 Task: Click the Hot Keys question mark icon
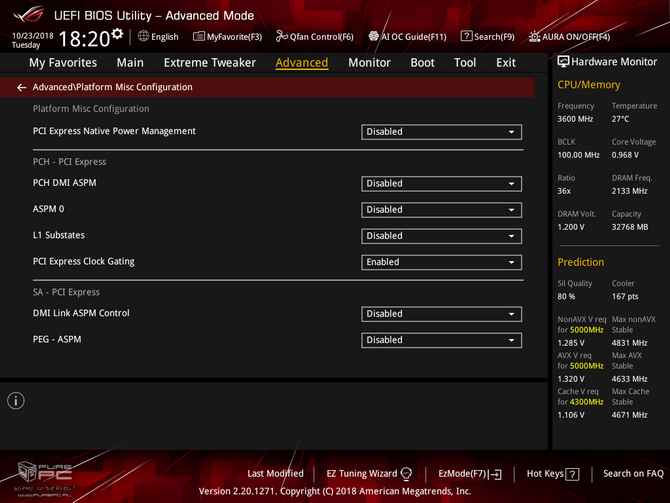pos(572,474)
